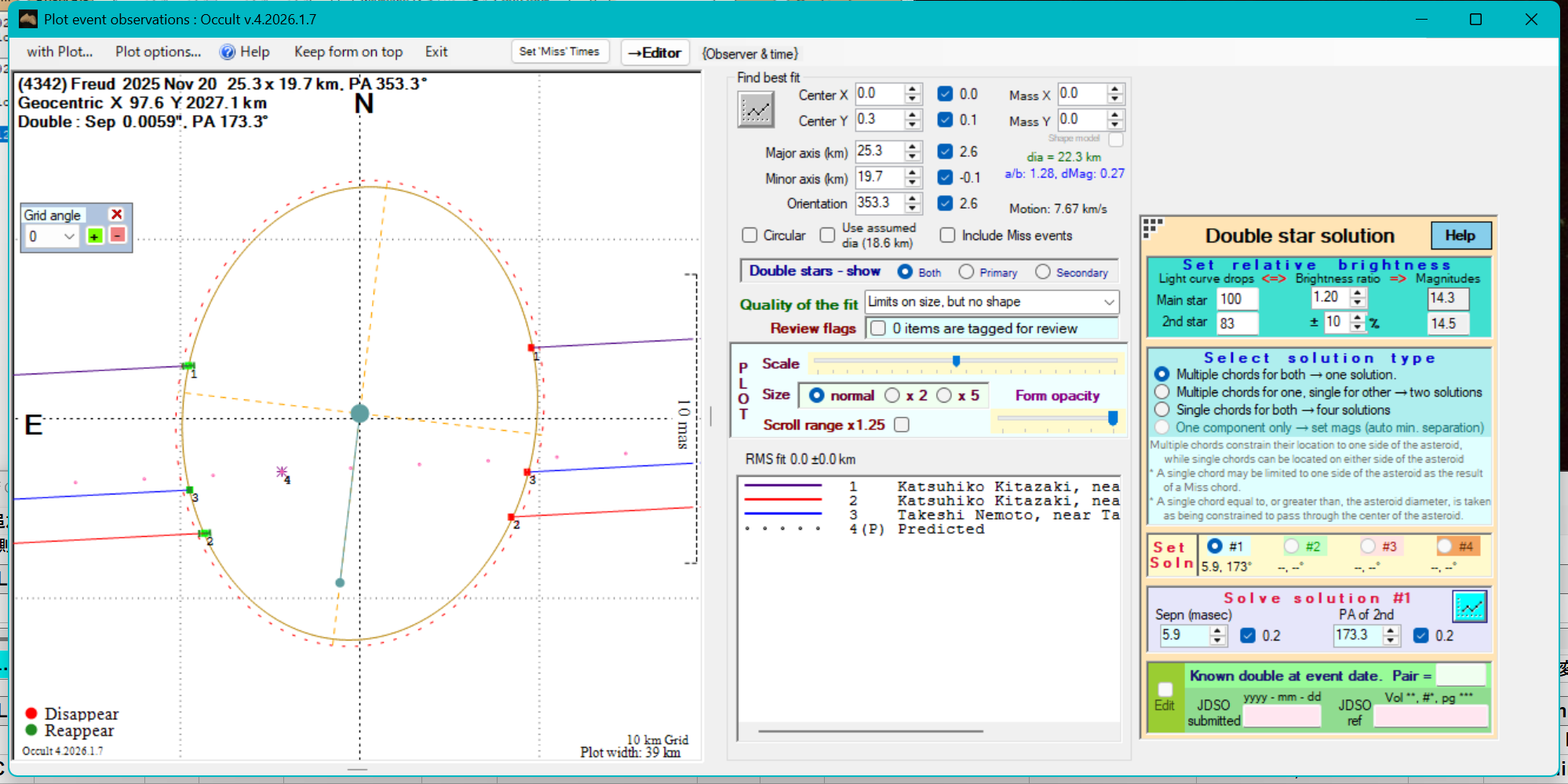This screenshot has height=784, width=1568.
Task: Click the red minus Grid angle button
Action: [118, 235]
